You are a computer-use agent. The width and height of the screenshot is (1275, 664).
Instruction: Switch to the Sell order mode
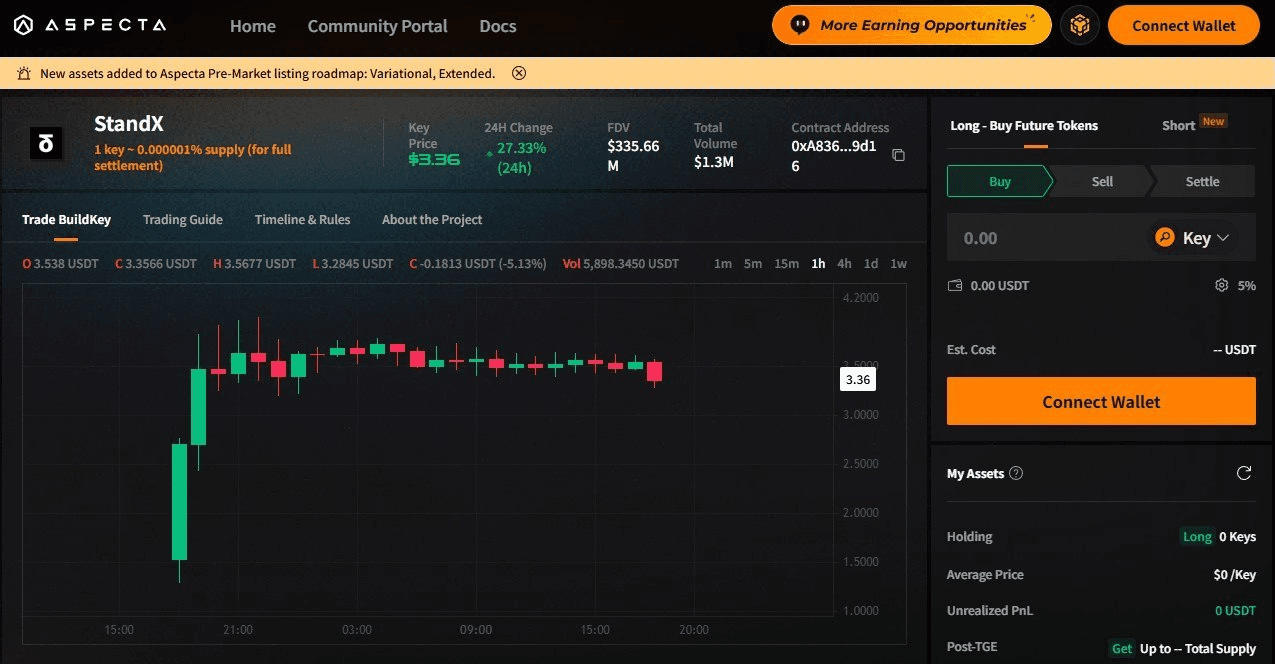click(1102, 181)
